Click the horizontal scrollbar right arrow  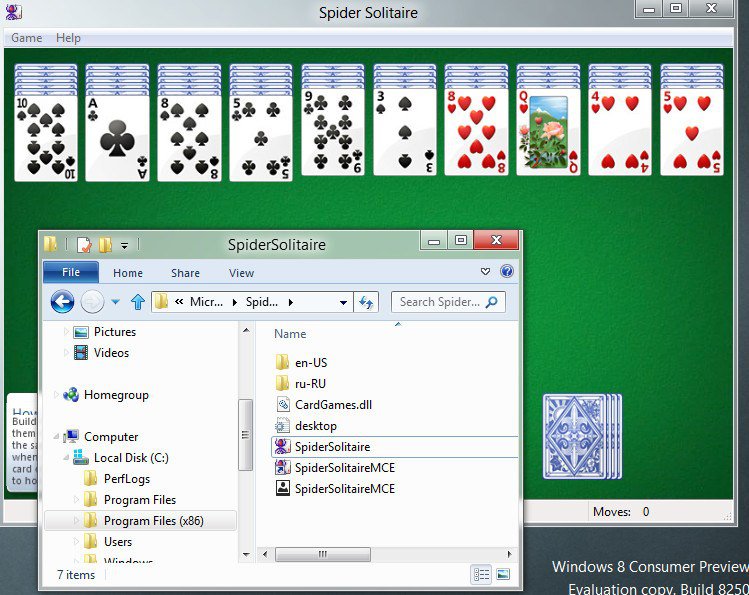509,554
